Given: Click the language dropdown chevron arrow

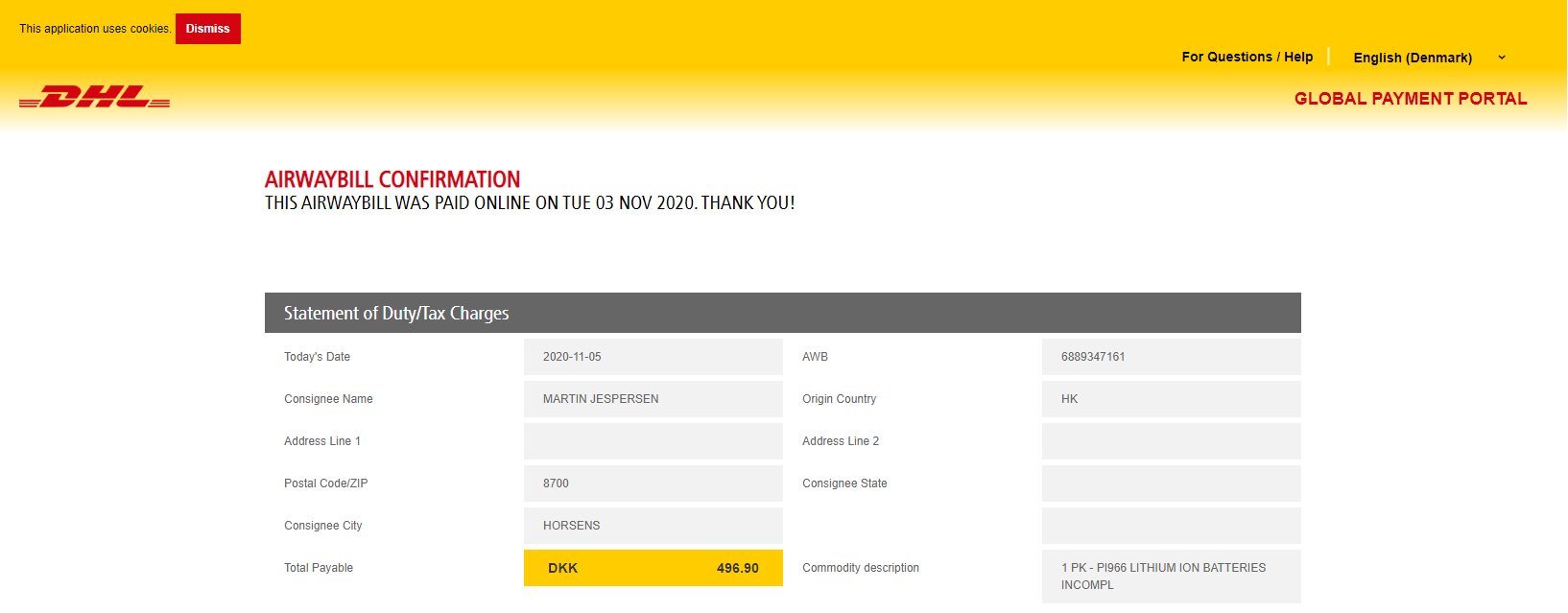Looking at the screenshot, I should [x=1502, y=58].
